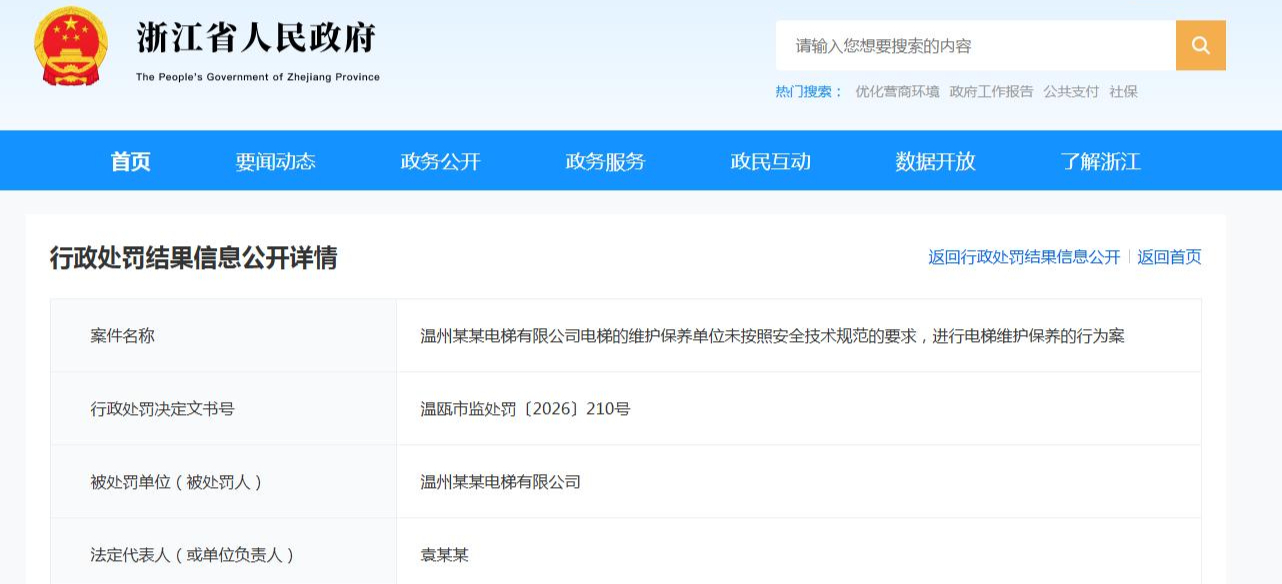Open the 政民互动 navigation item
Viewport: 1282px width, 584px height.
pyautogui.click(x=771, y=161)
